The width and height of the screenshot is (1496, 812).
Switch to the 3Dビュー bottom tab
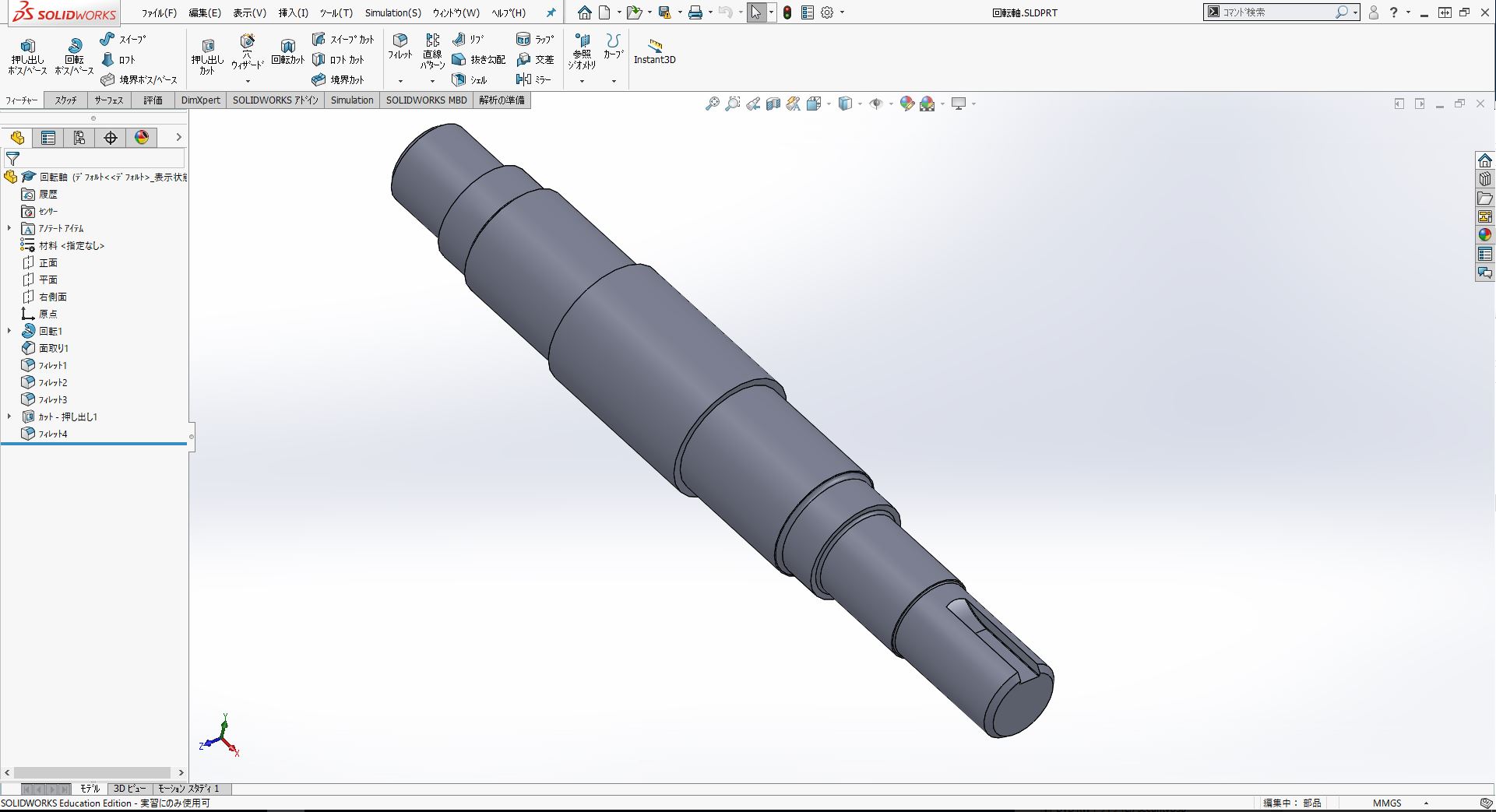pyautogui.click(x=129, y=789)
